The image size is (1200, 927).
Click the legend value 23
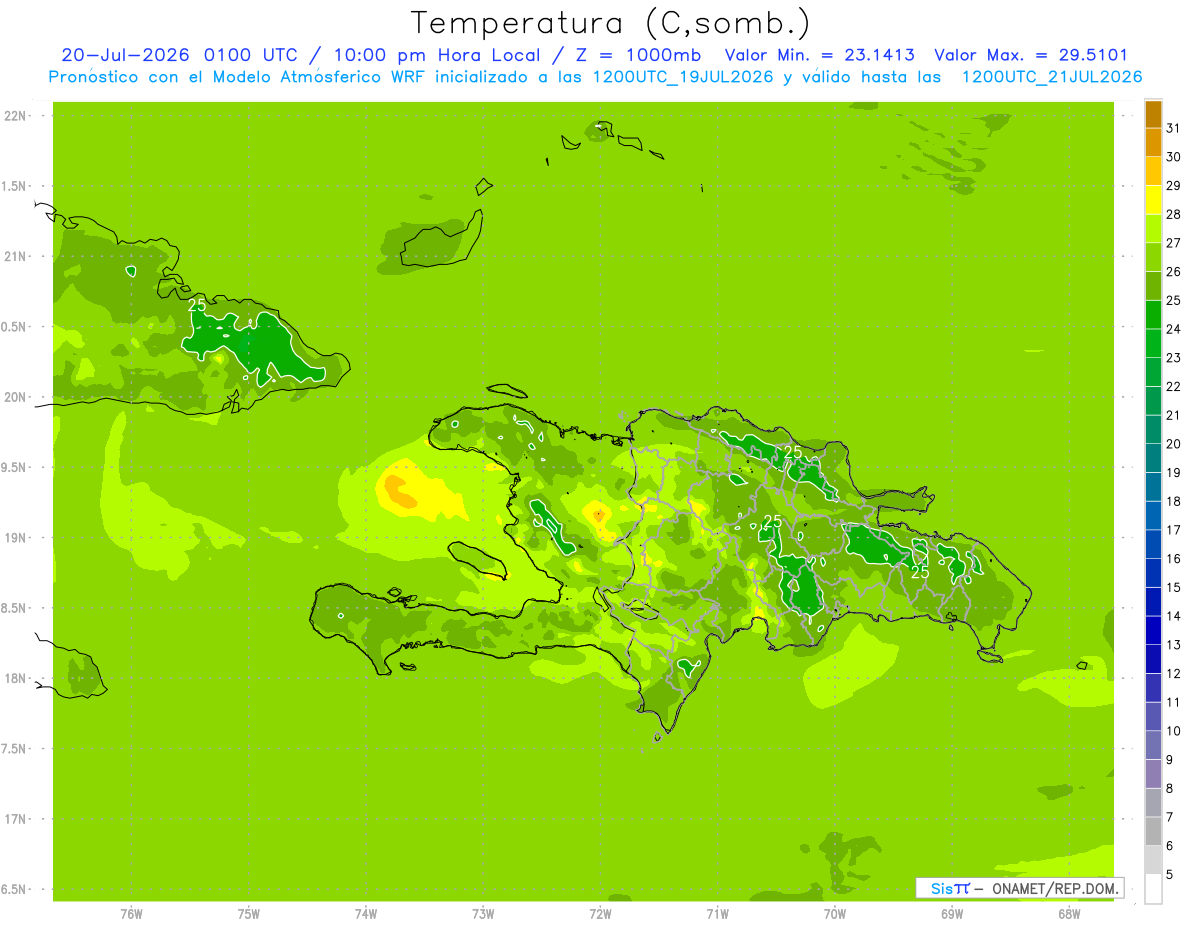tap(1173, 358)
